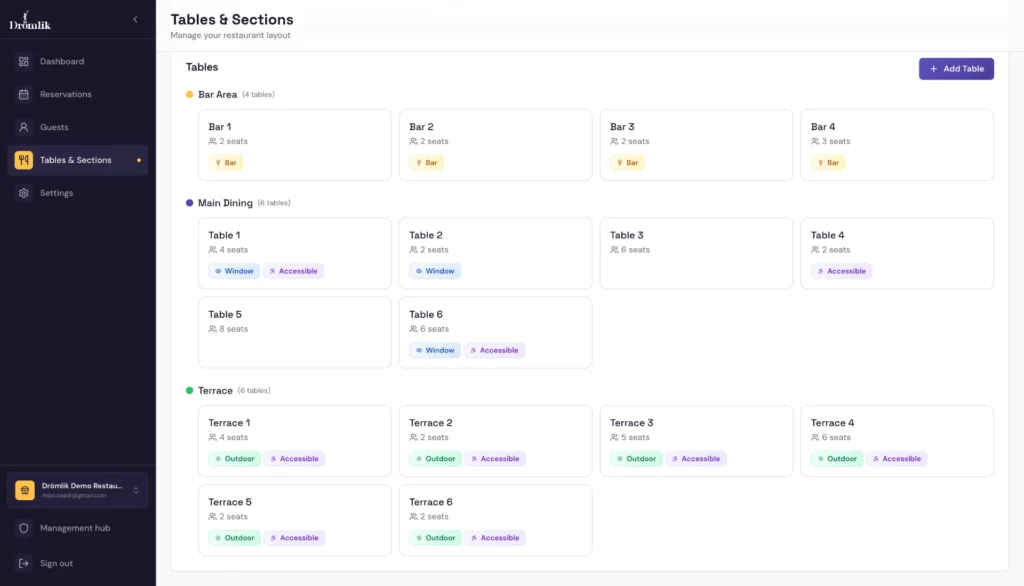Click the Drömlik Demo Restaurant account name
1024x586 pixels.
coord(82,486)
